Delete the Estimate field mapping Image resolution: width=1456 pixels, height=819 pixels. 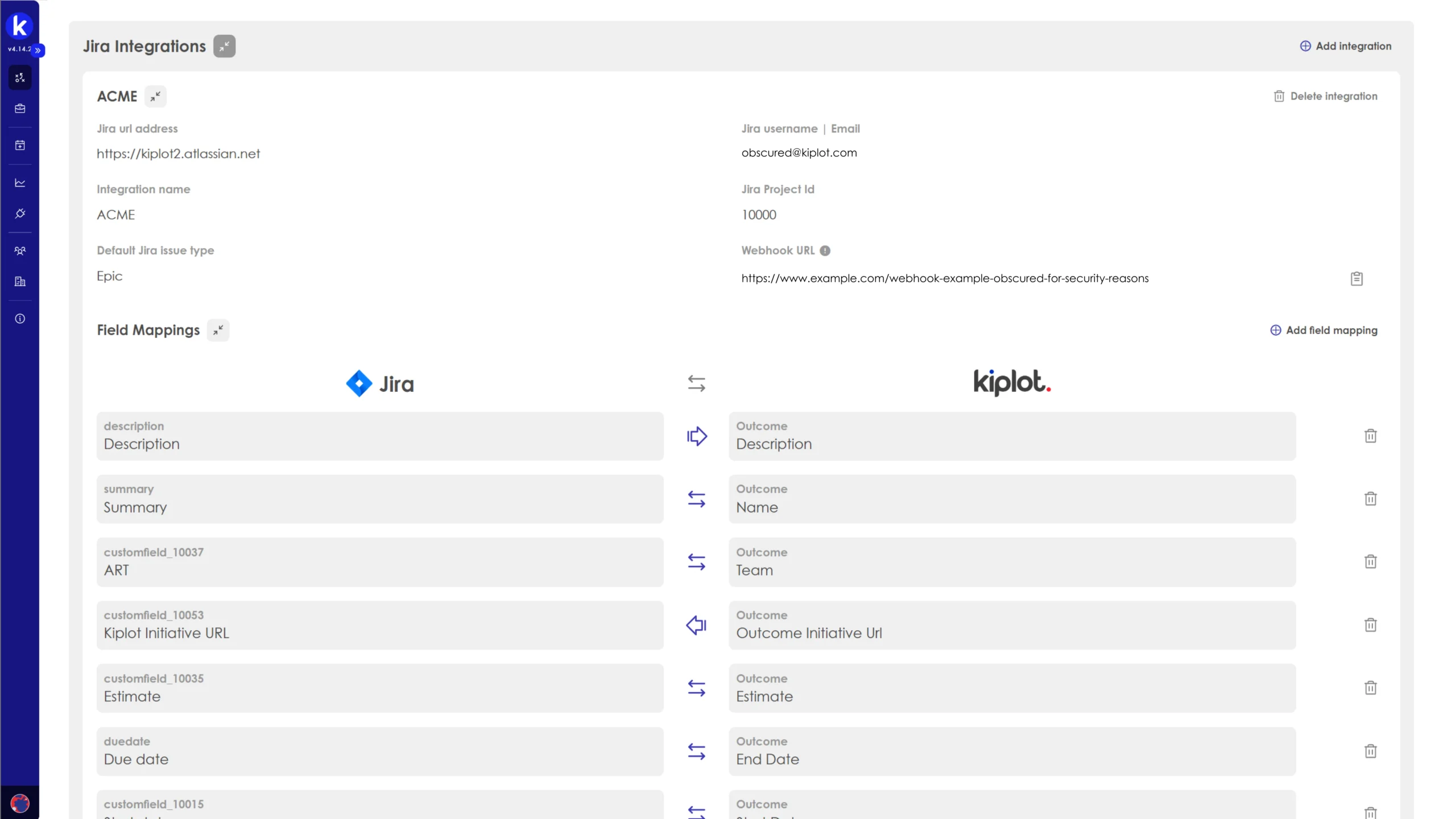click(x=1371, y=688)
